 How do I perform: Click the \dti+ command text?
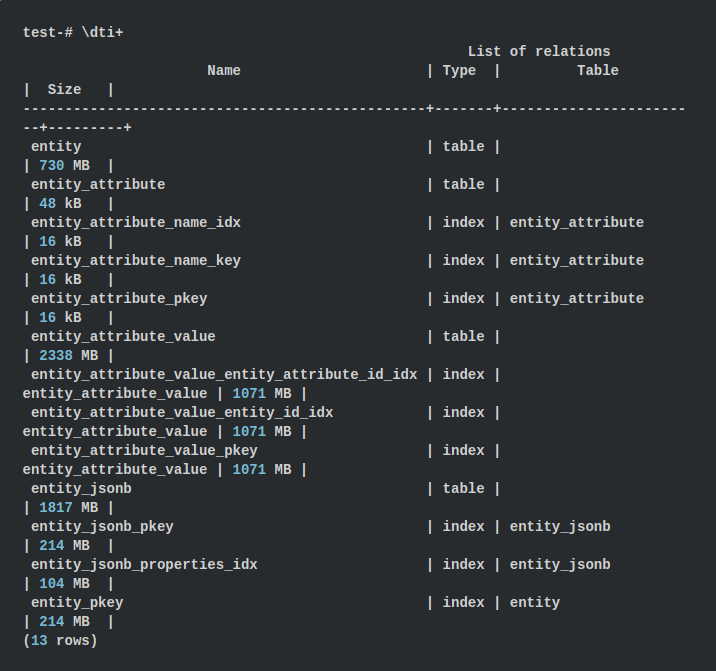pyautogui.click(x=102, y=33)
